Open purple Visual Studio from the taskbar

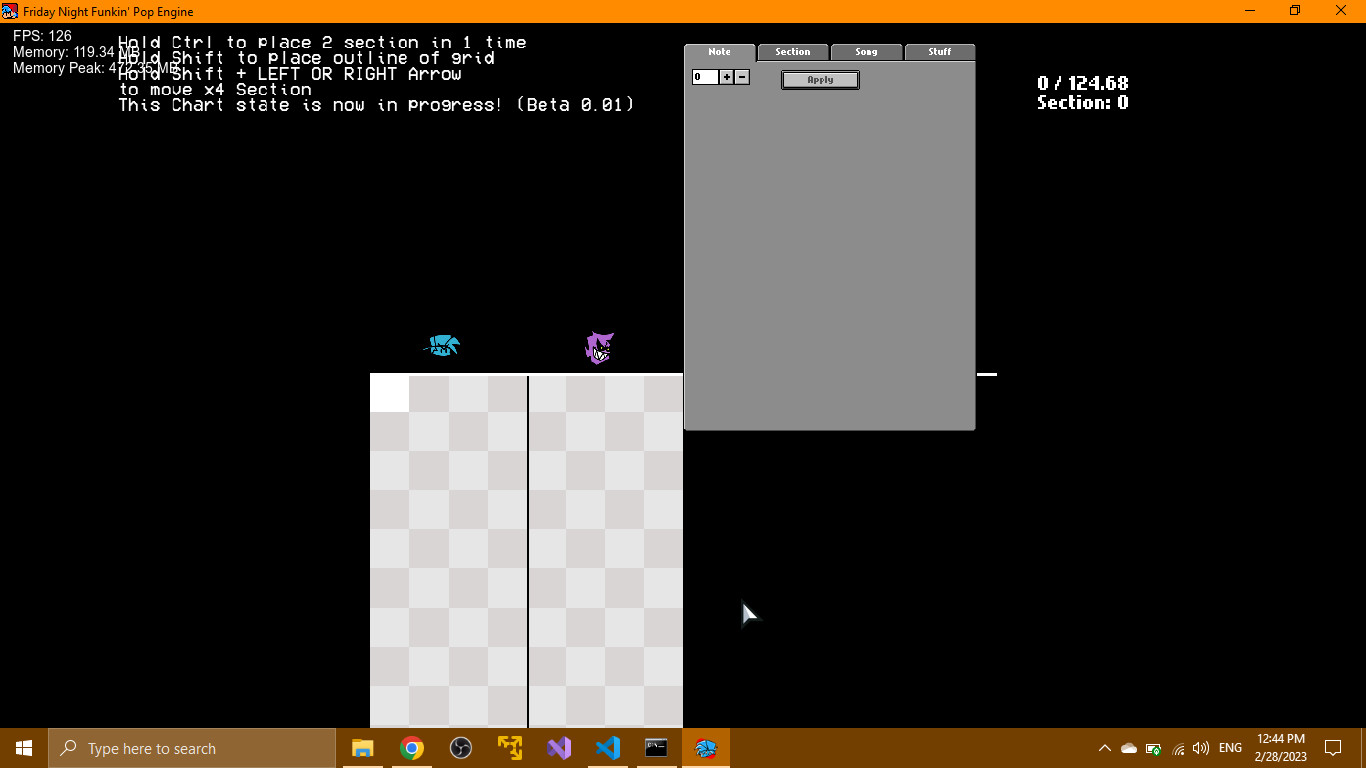tap(558, 748)
